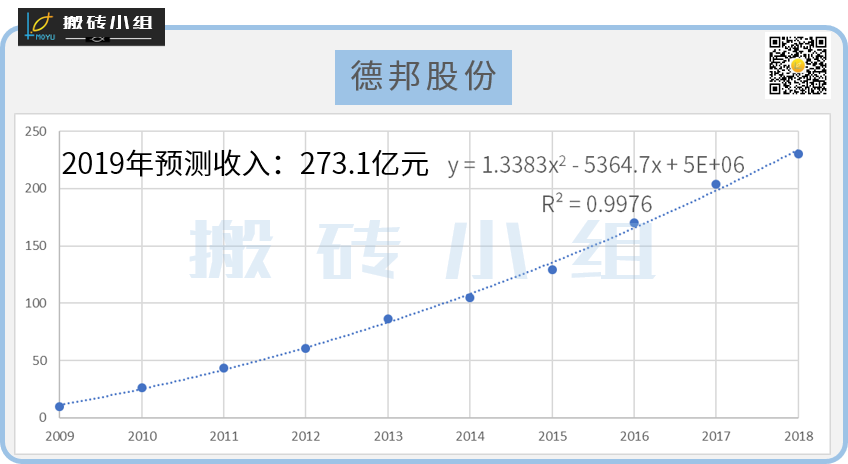Click the R² = 0.9976 label

tap(597, 204)
